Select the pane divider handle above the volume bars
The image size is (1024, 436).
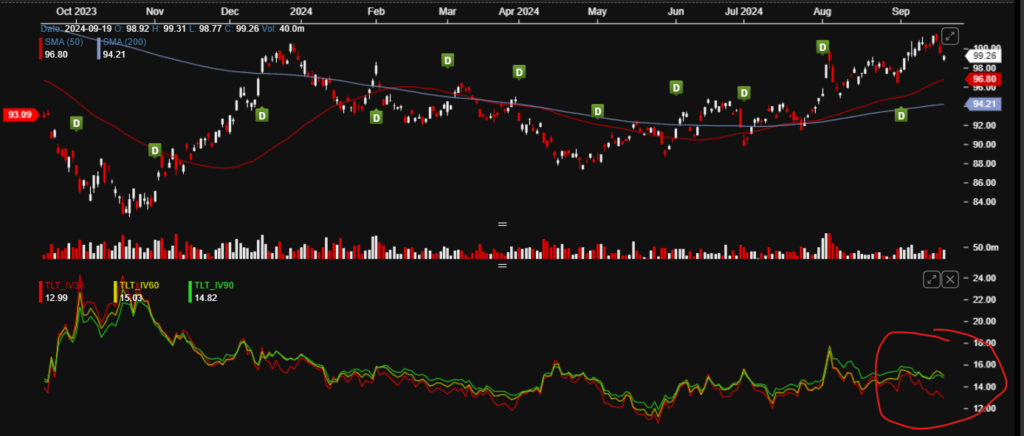click(502, 224)
